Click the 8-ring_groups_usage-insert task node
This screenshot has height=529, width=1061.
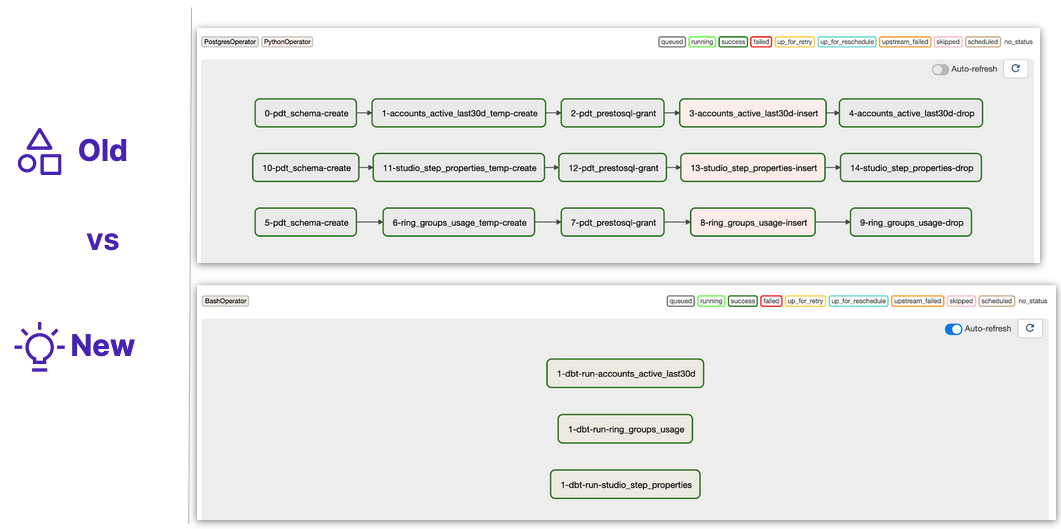[x=752, y=223]
